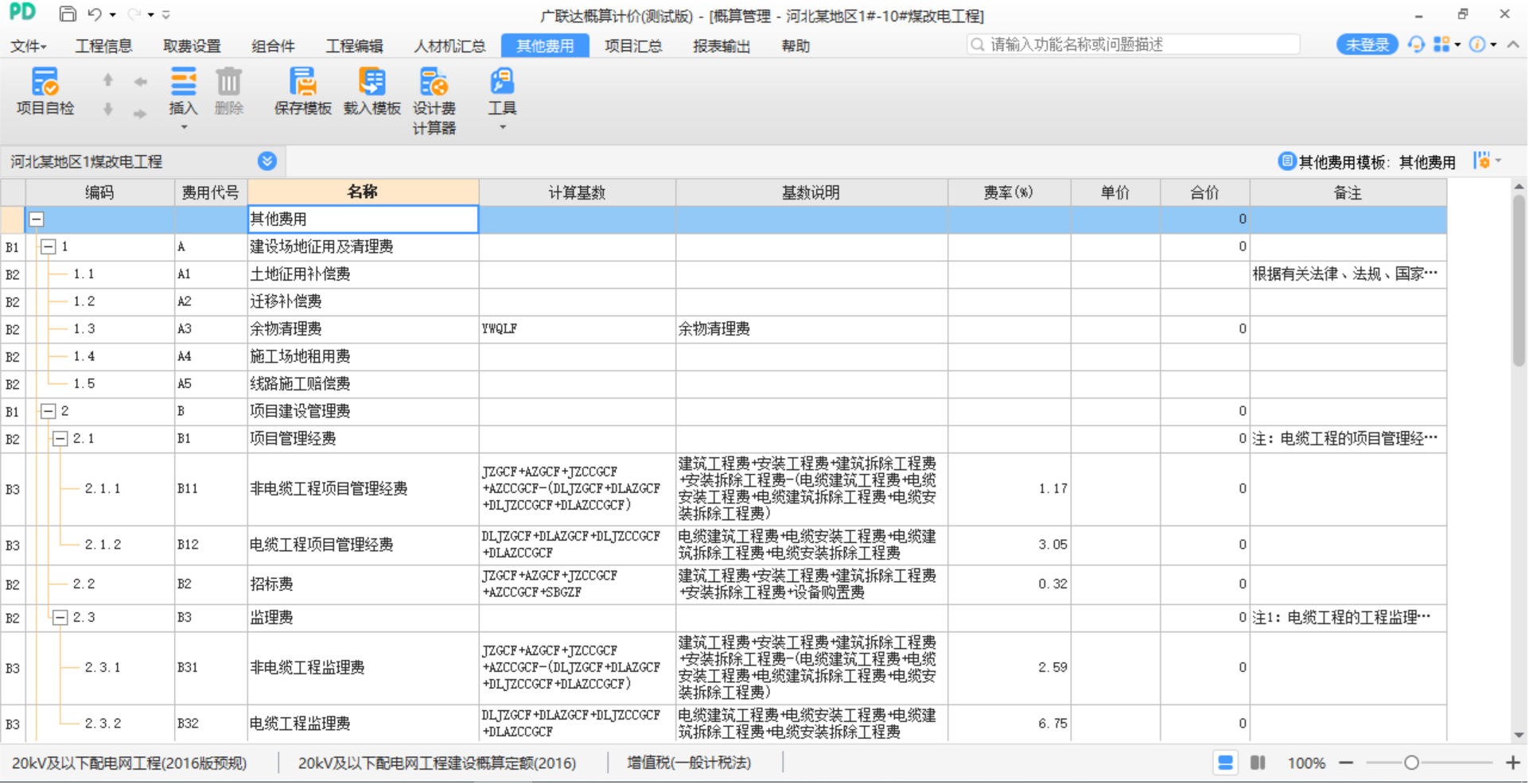Select the 招标费 name cell
Screen dimensions: 1529x784
(x=363, y=584)
